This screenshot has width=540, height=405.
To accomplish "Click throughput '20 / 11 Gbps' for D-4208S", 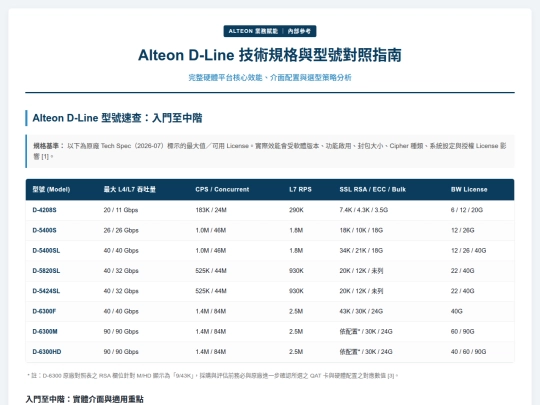I will pyautogui.click(x=121, y=210).
